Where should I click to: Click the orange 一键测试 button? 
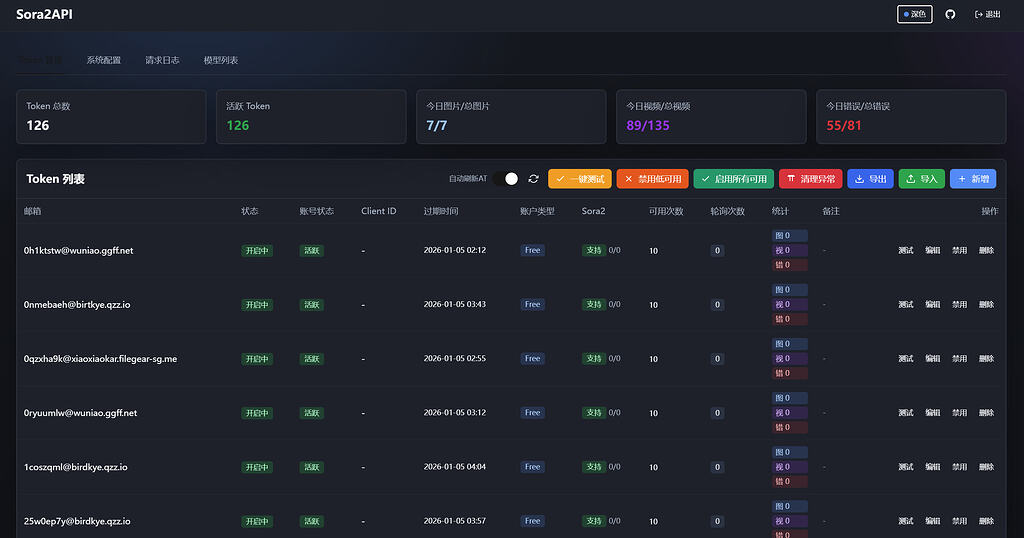tap(580, 179)
